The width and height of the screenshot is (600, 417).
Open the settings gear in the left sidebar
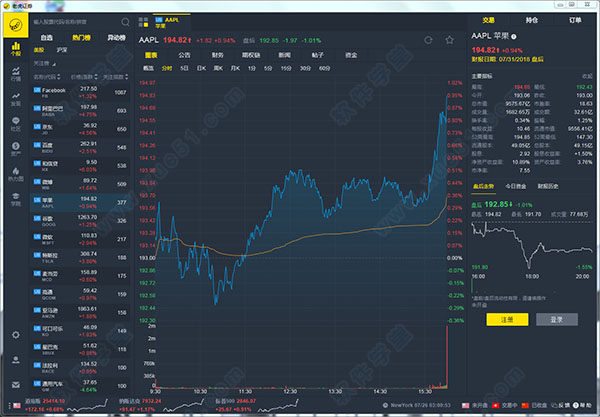[x=15, y=333]
